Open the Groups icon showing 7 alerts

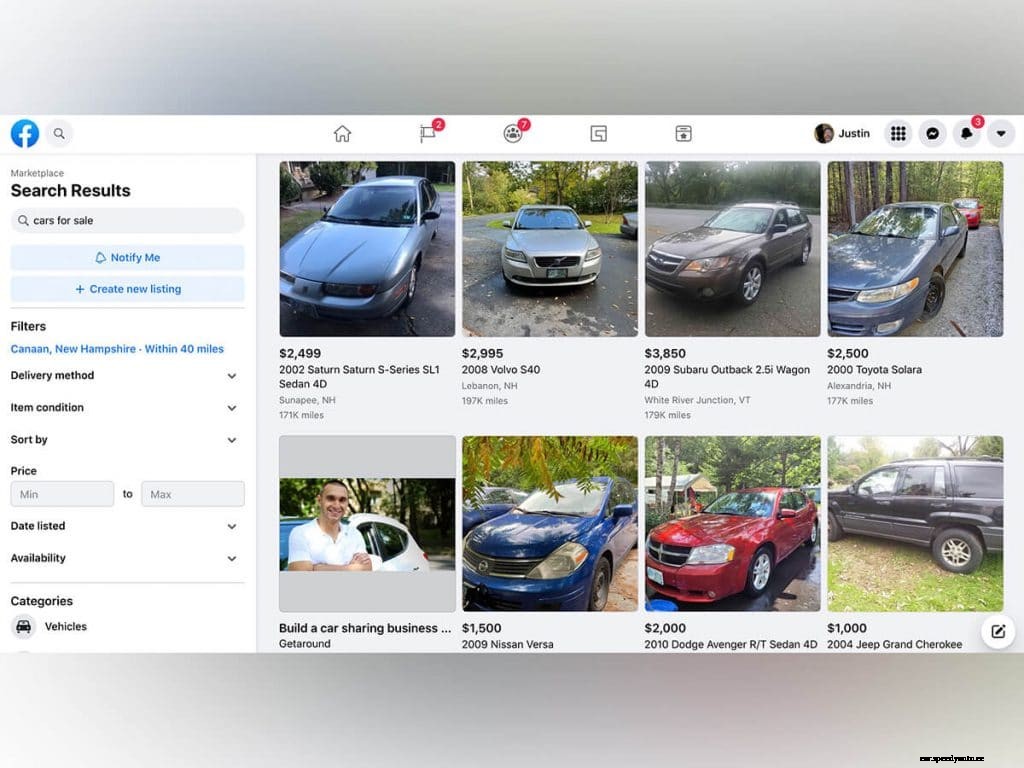513,133
